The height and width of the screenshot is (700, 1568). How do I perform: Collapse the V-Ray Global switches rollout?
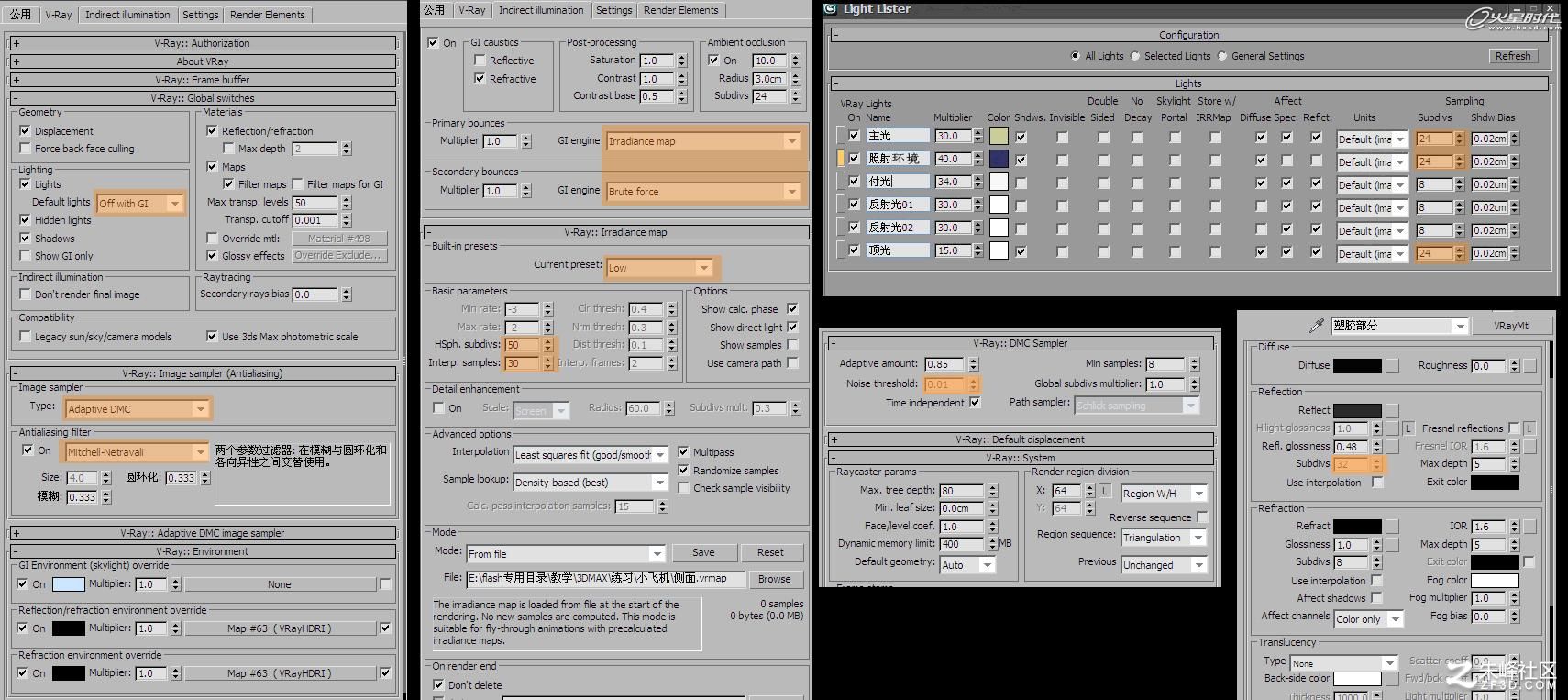click(x=203, y=98)
